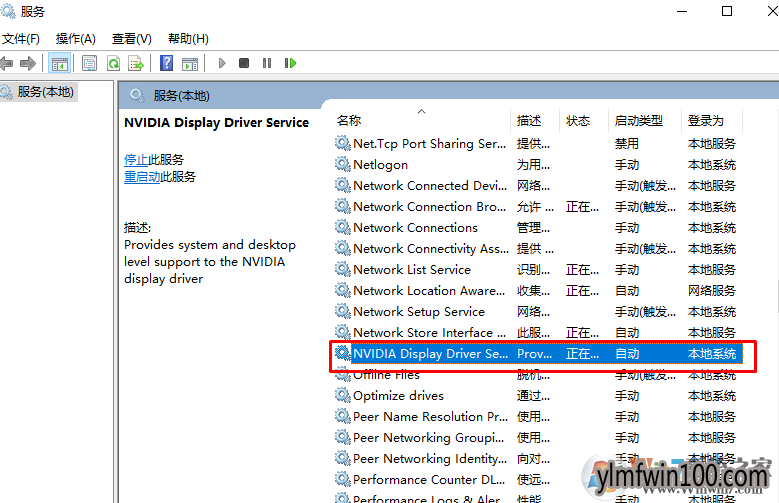Viewport: 779px width, 503px height.
Task: Click the gear icon beside Optimize drives
Action: 343,395
